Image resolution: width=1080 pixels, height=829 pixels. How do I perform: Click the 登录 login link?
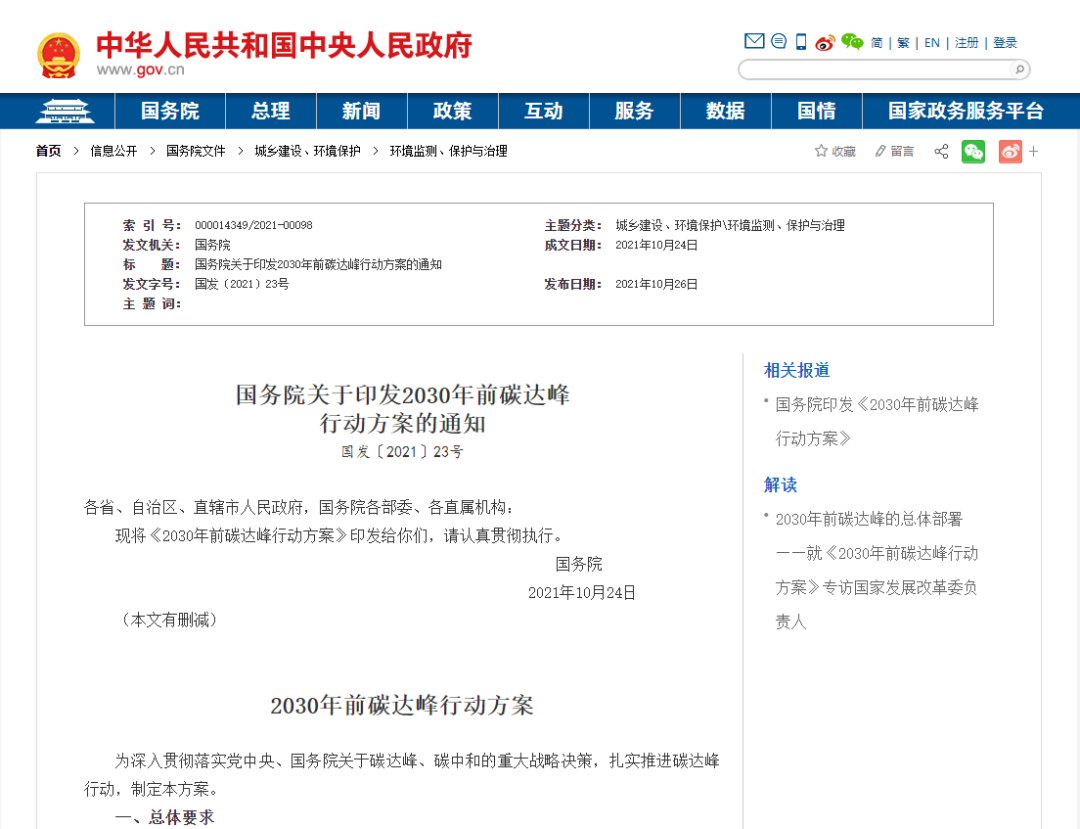(x=1004, y=42)
